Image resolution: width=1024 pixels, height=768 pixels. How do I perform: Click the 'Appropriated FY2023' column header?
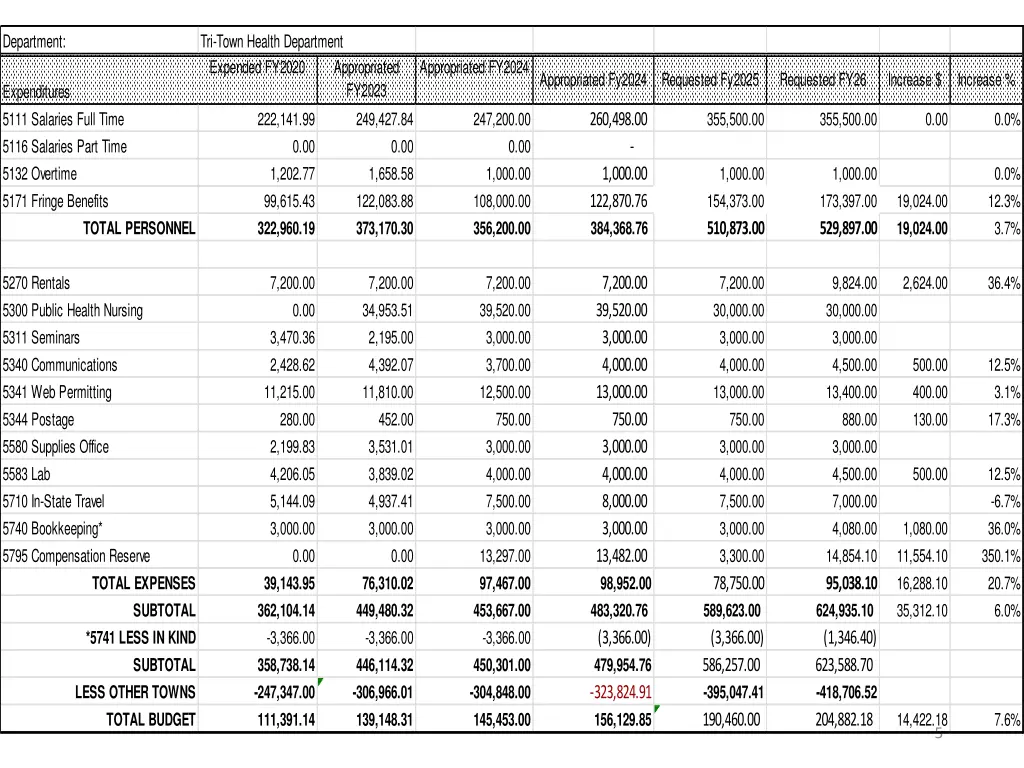[x=366, y=79]
